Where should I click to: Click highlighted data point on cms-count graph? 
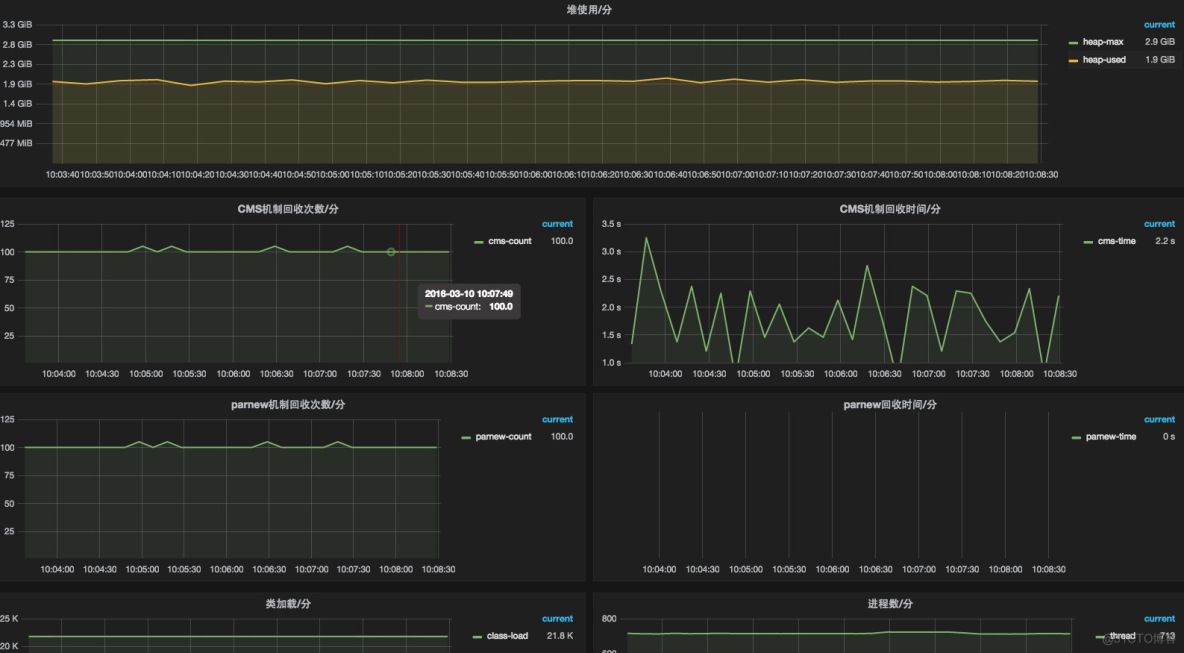coord(391,252)
